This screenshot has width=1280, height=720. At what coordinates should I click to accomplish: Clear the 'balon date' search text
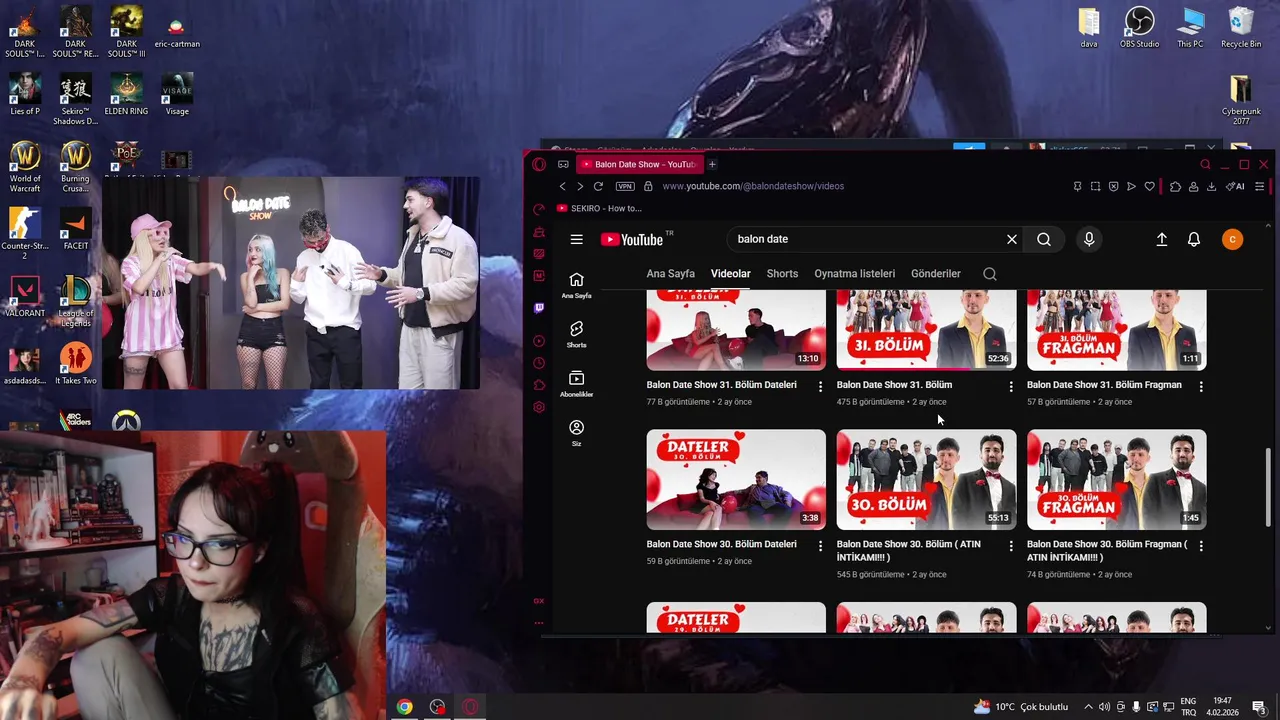point(1012,239)
